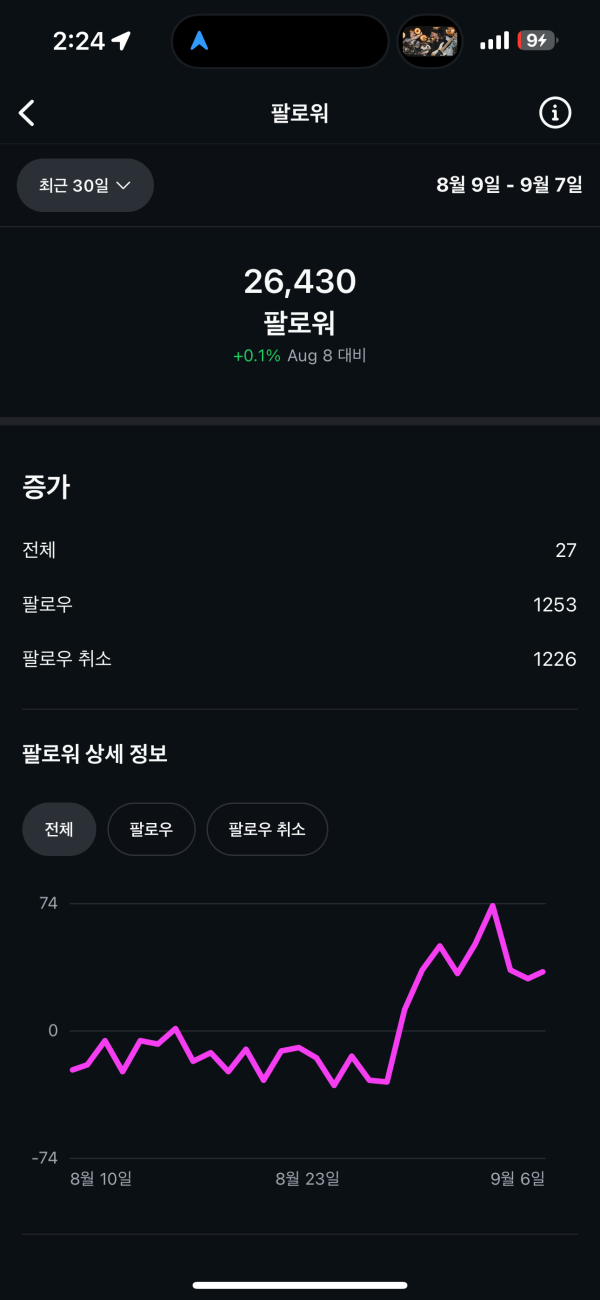
Task: Open the 최근 30일 date range dropdown
Action: 85,185
